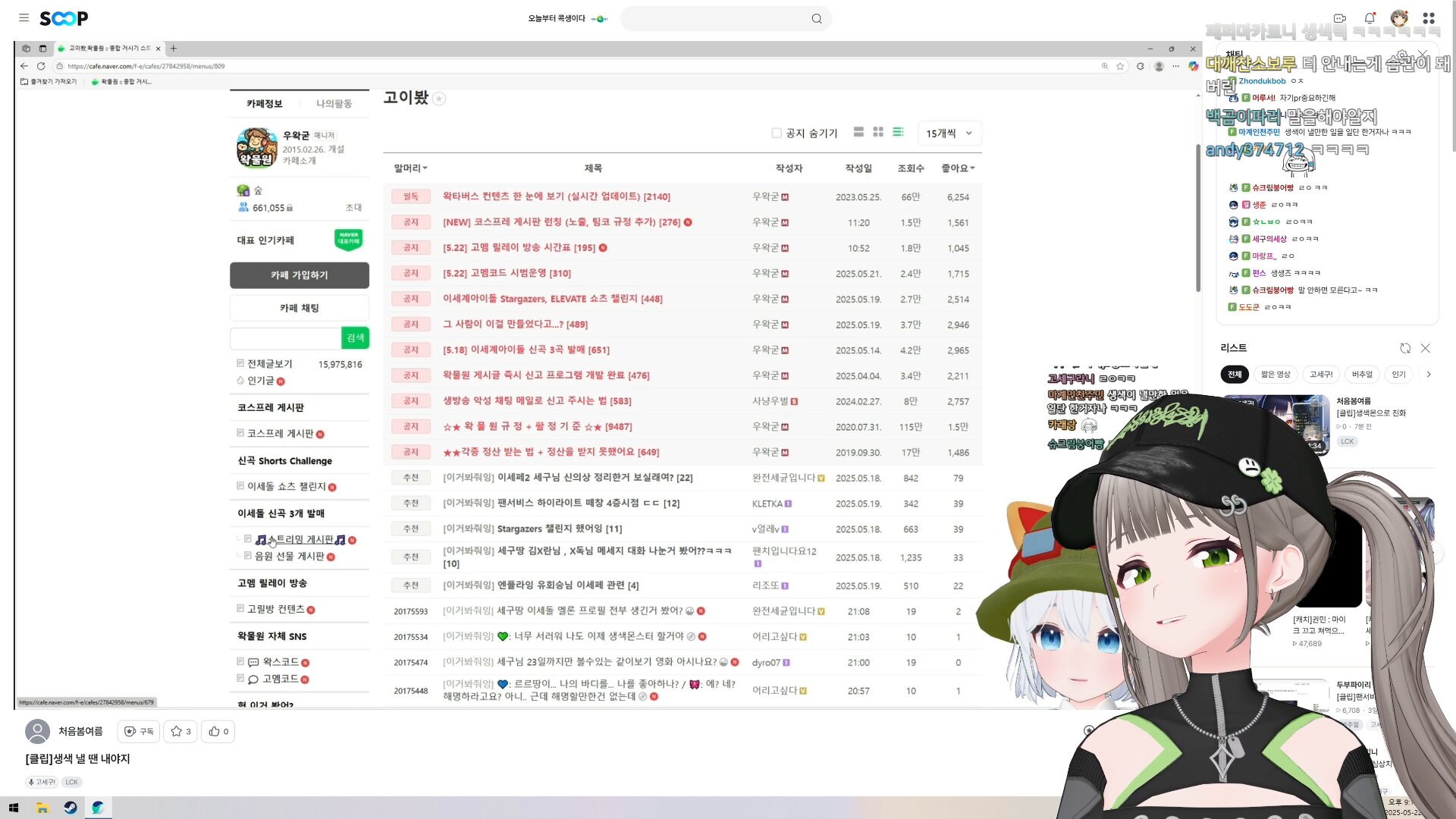This screenshot has height=819, width=1456.
Task: Open the SOOP hamburger menu
Action: (24, 17)
